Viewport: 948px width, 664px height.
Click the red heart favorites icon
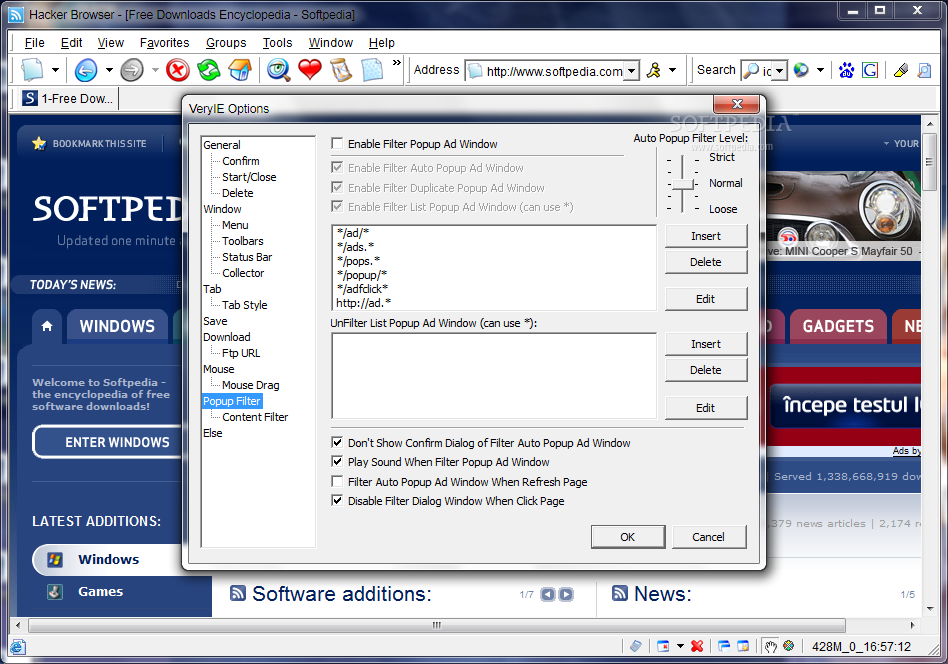coord(310,70)
